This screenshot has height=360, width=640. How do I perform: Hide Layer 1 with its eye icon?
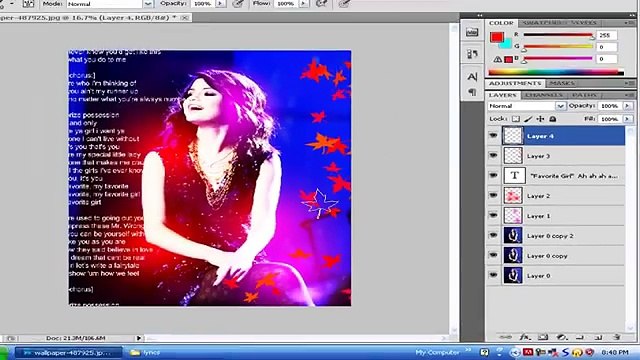(x=493, y=216)
